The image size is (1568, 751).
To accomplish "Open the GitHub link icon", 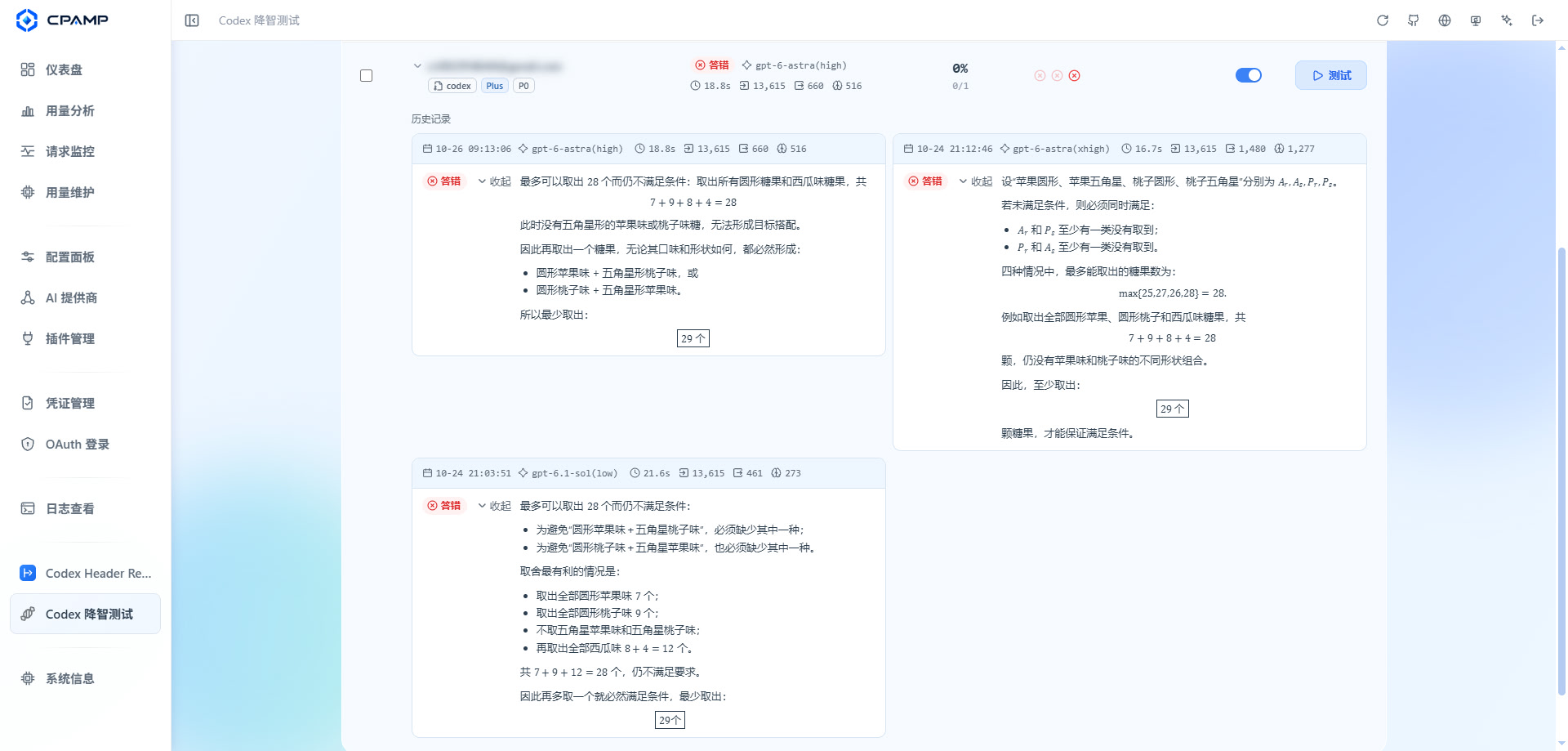I will click(x=1414, y=20).
